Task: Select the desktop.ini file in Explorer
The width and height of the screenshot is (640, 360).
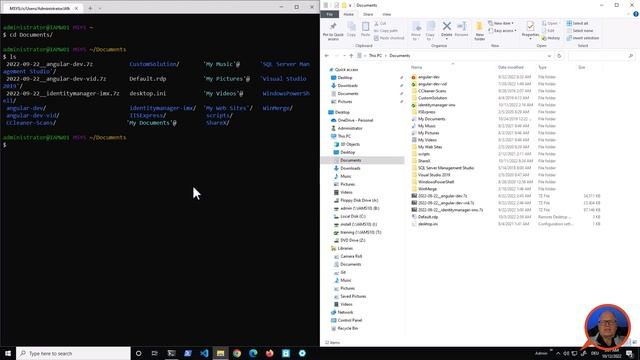Action: tap(428, 224)
